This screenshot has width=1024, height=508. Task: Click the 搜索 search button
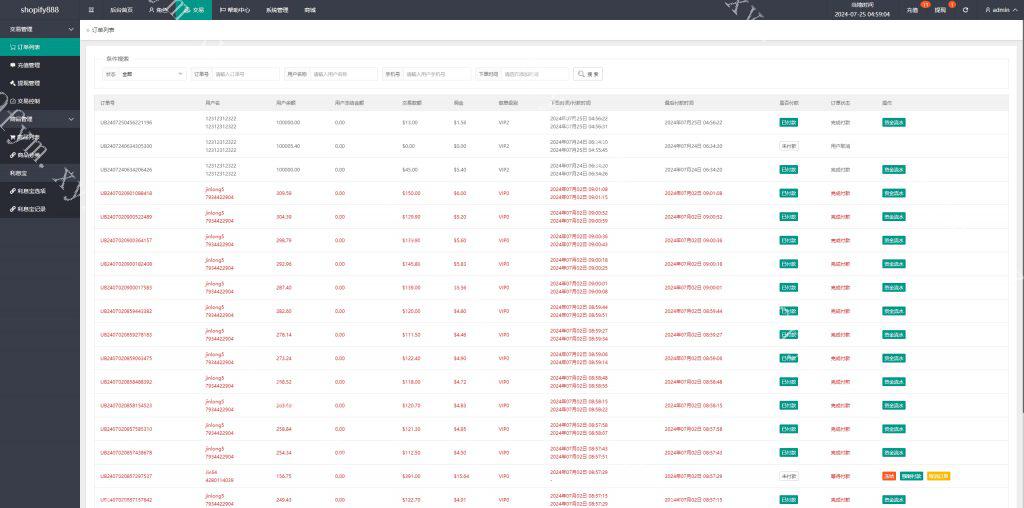tap(588, 74)
